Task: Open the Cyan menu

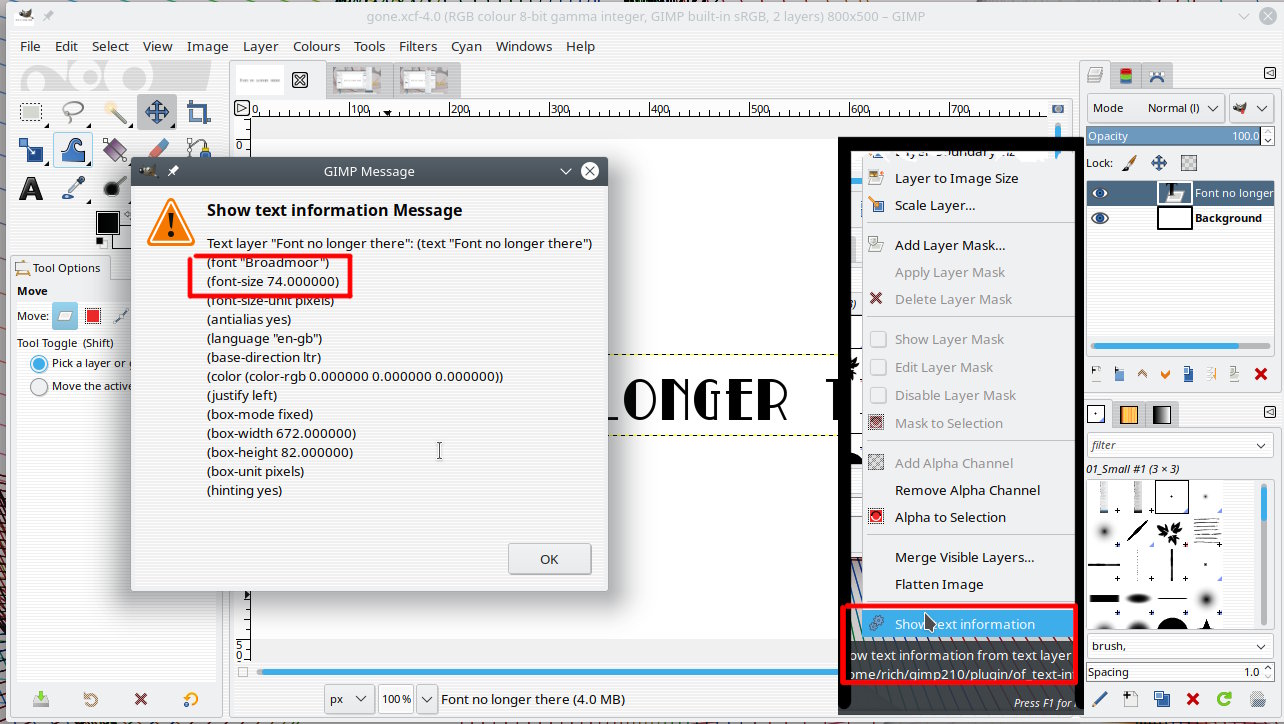Action: 466,46
